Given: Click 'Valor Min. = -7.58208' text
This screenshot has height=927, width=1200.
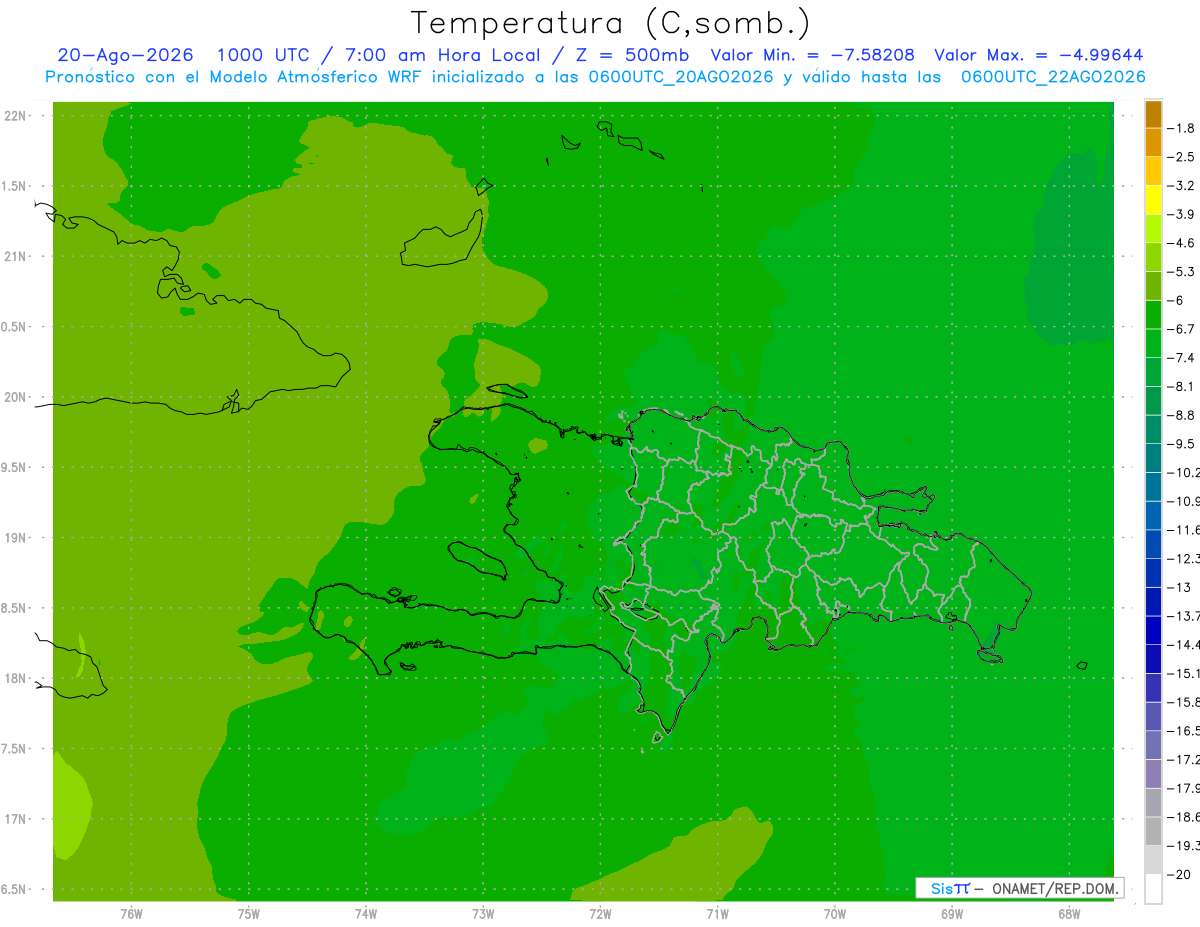Looking at the screenshot, I should coord(812,55).
